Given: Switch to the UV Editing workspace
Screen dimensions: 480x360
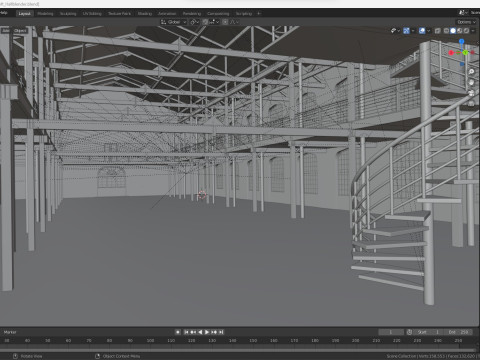Looking at the screenshot, I should coord(92,14).
